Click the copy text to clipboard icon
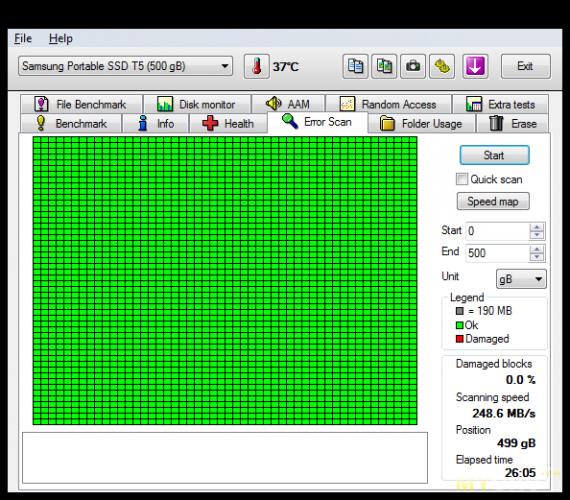Screen dimensions: 570x500 pyautogui.click(x=355, y=67)
